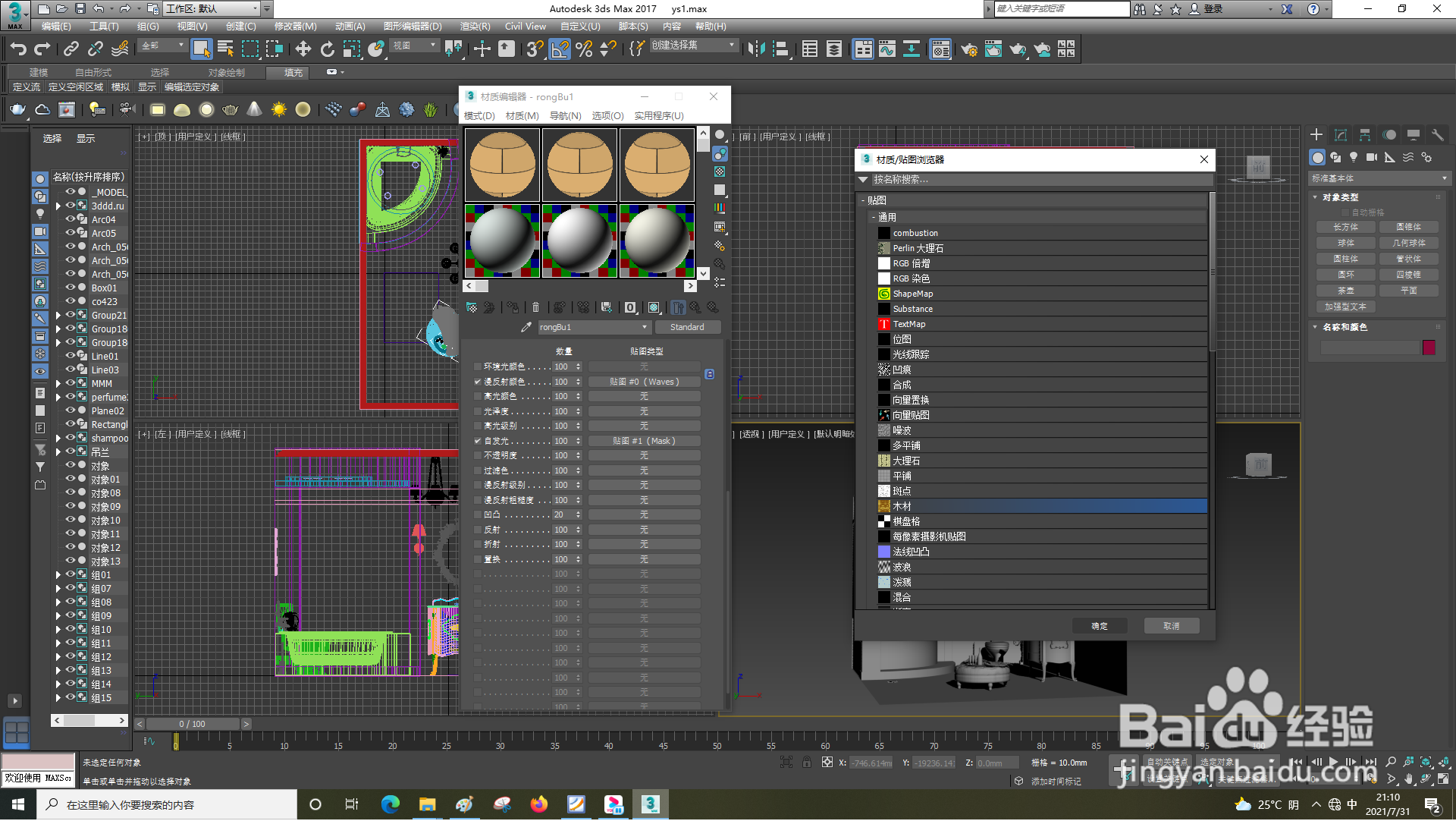This screenshot has height=821, width=1456.
Task: Click the object color swatch
Action: [x=1429, y=348]
